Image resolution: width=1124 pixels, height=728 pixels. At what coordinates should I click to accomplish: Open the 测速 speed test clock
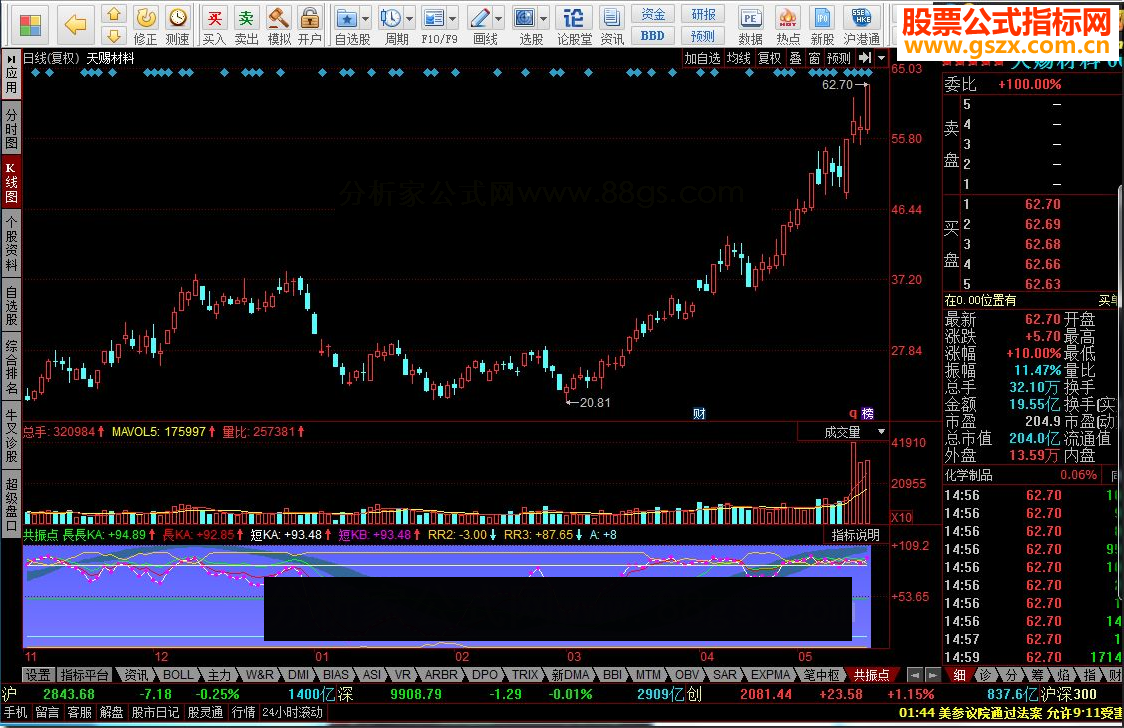177,25
